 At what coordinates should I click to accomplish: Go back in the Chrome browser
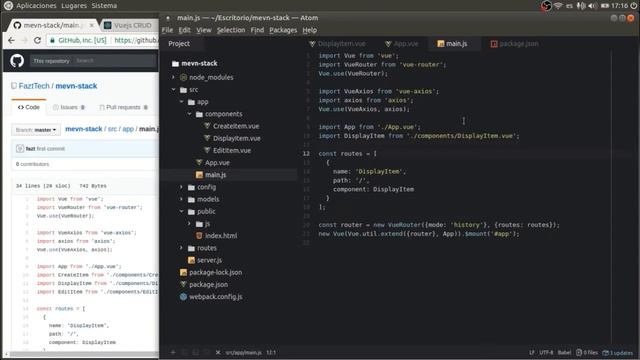pyautogui.click(x=11, y=40)
